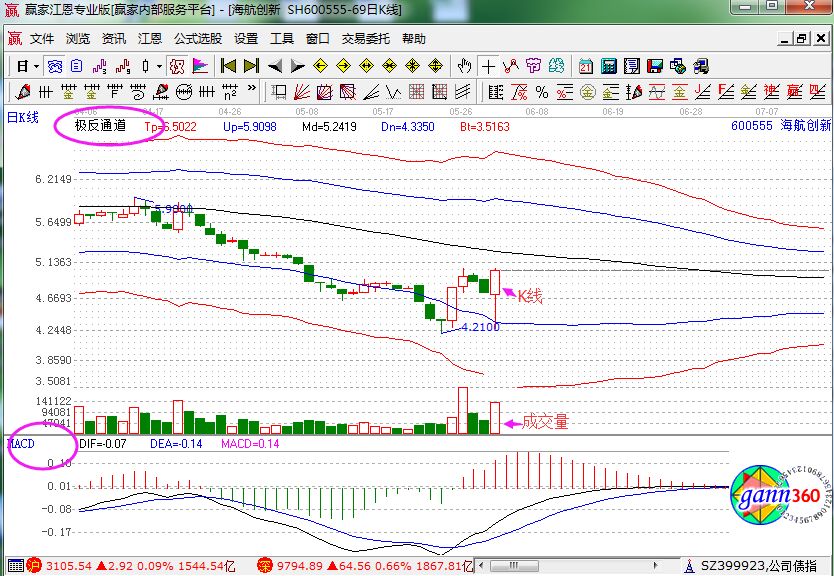Click the black left triangle arrow

274,66
